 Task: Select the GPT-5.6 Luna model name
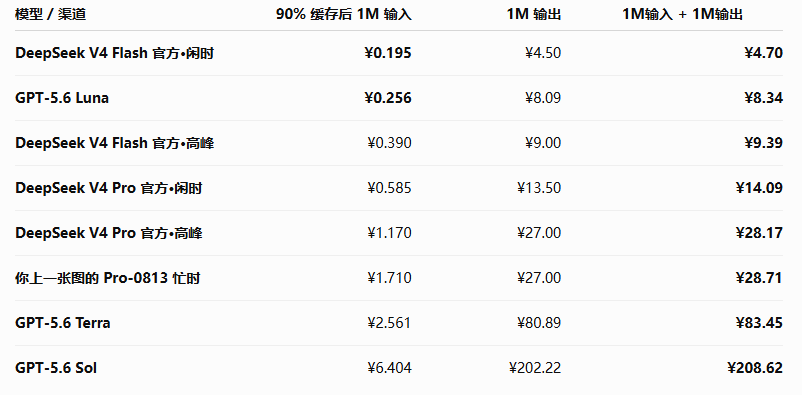[62, 98]
